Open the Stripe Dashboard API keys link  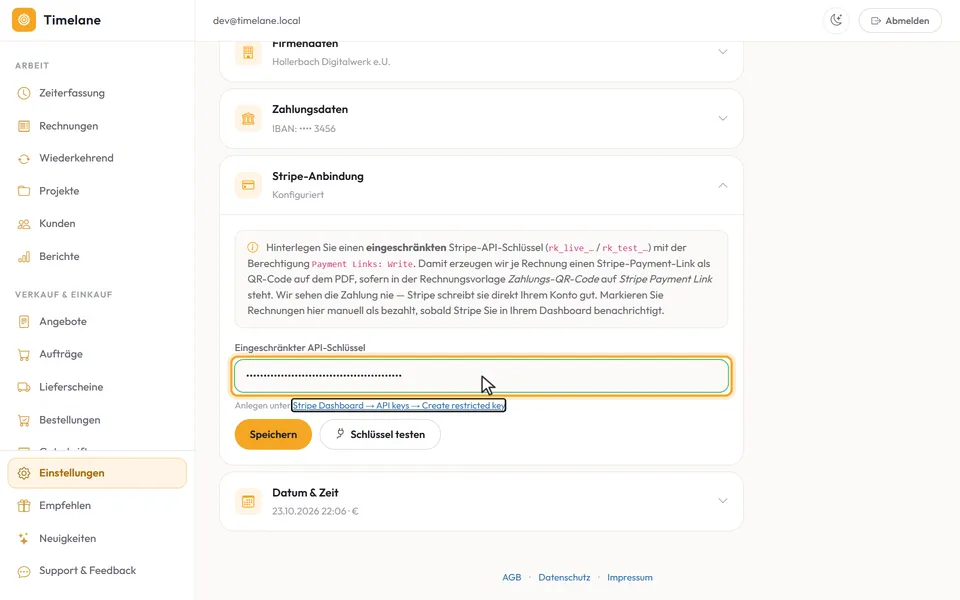(x=399, y=405)
